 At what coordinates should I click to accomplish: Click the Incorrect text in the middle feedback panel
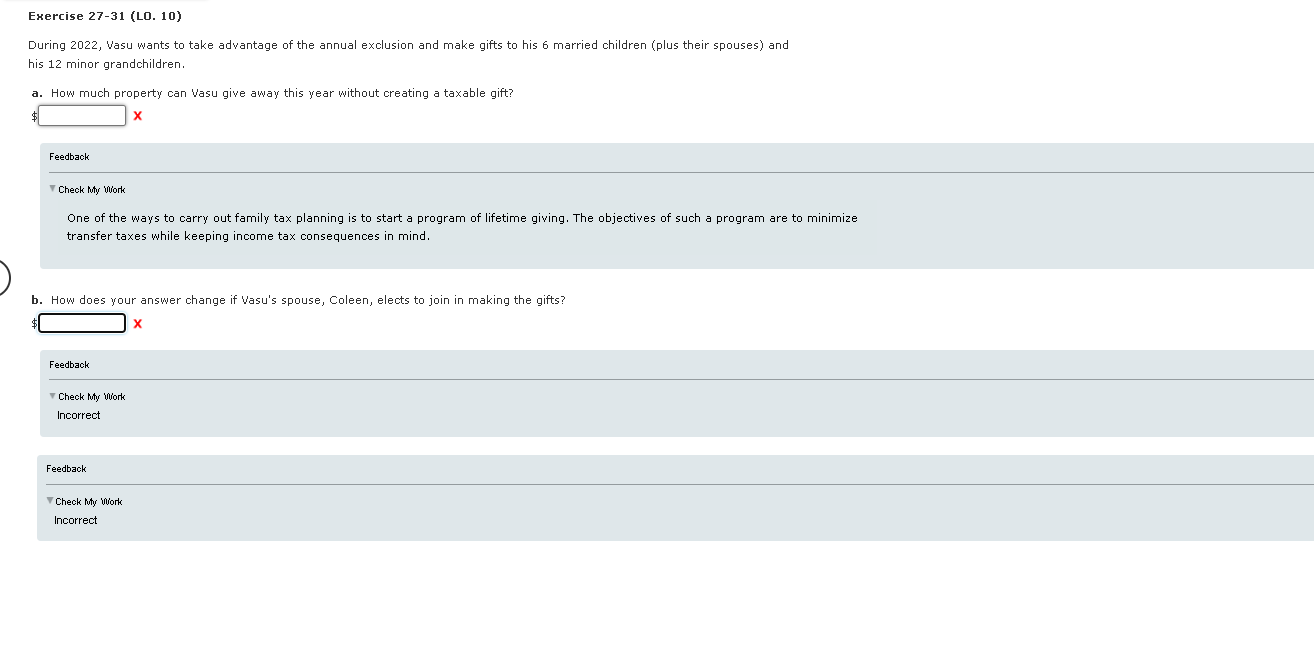pyautogui.click(x=78, y=415)
